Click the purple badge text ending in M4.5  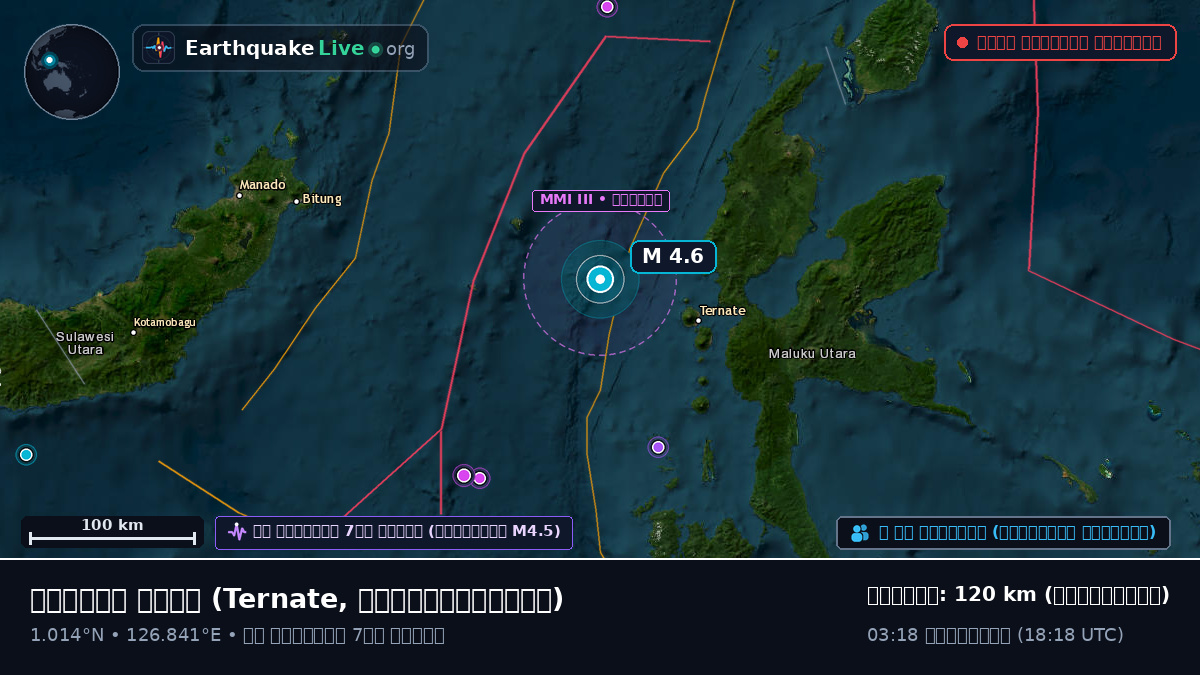pos(407,532)
